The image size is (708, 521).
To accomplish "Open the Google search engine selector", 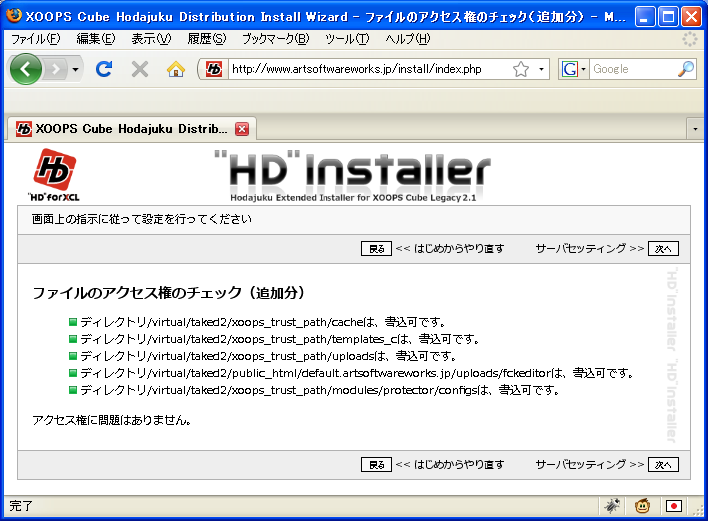I will click(573, 69).
